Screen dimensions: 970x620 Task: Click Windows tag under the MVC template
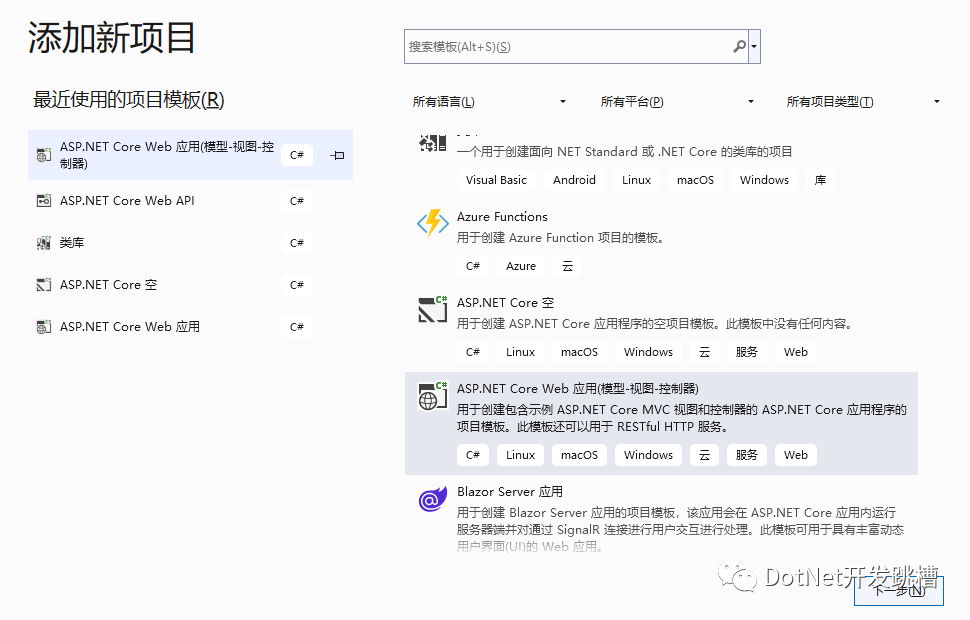click(x=648, y=455)
